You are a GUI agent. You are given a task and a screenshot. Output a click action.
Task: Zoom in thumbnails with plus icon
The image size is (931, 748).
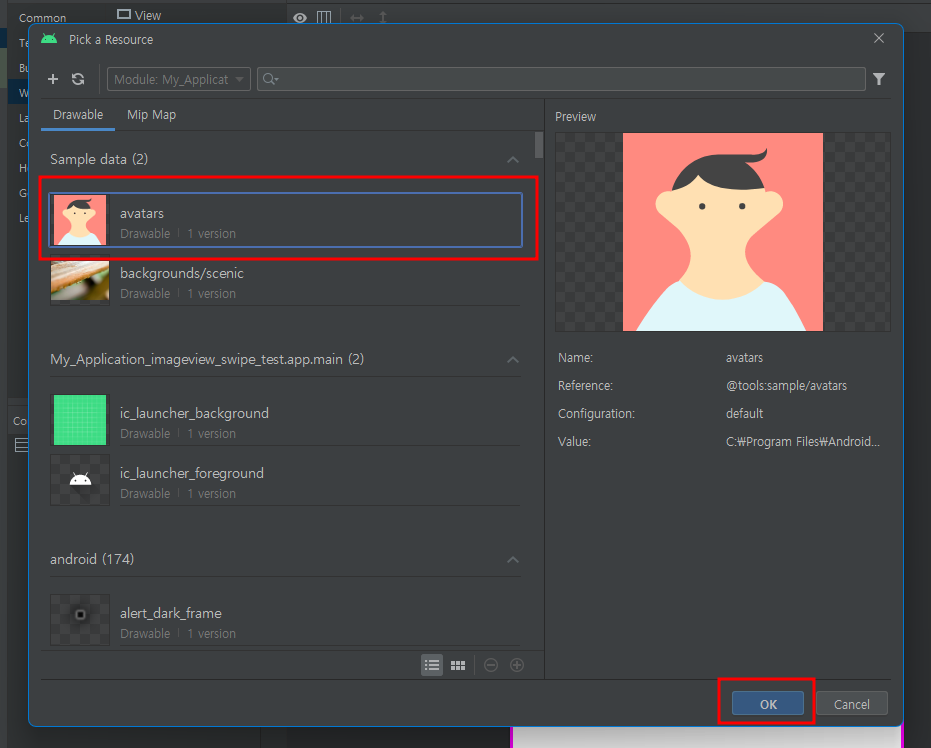(517, 665)
